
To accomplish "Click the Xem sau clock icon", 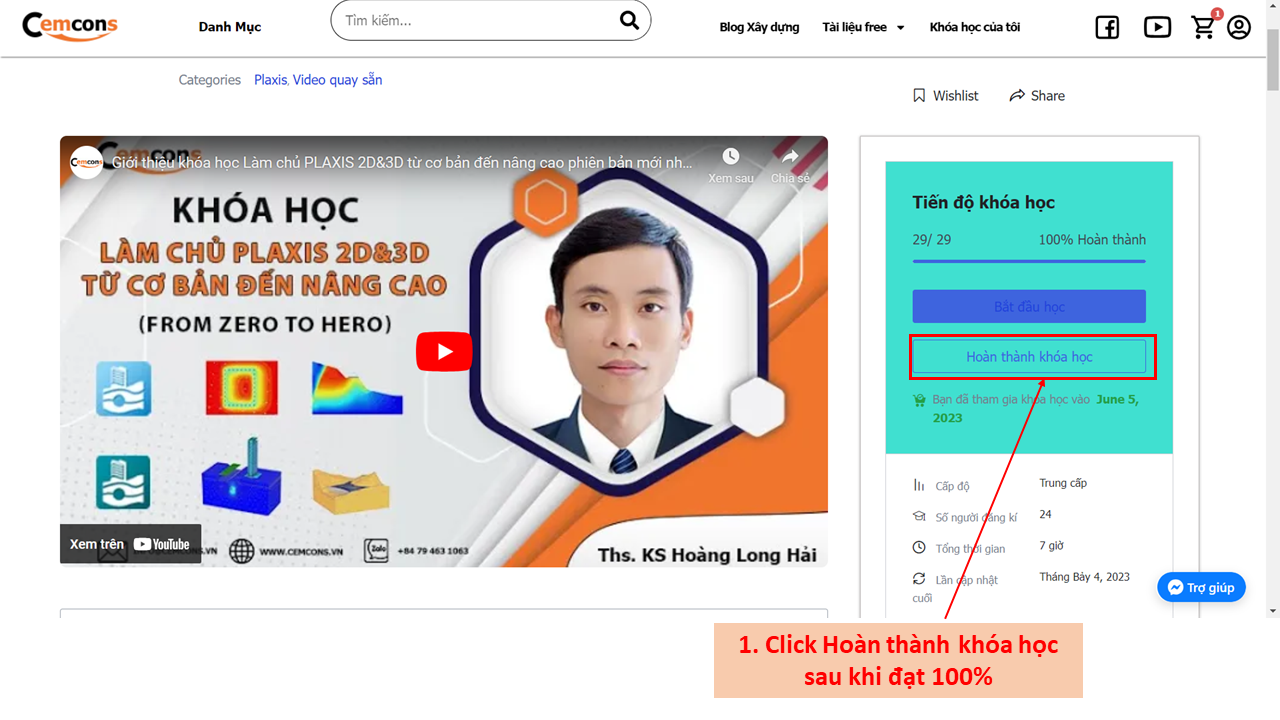I will click(x=731, y=157).
